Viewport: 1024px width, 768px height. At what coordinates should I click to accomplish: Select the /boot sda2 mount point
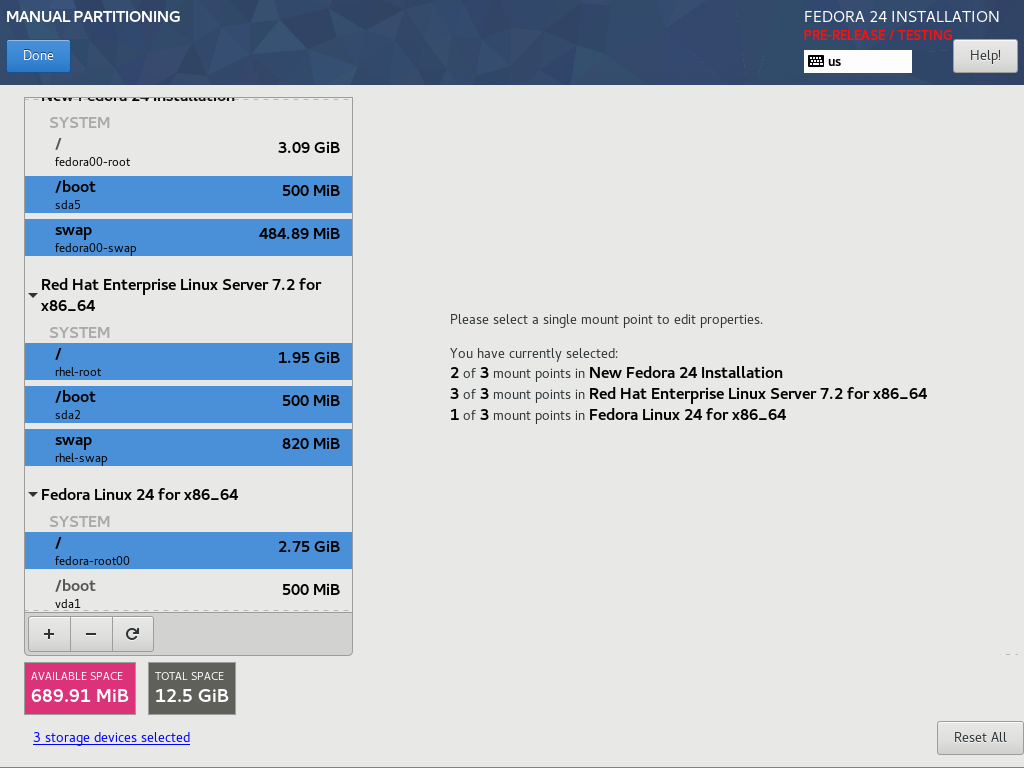pyautogui.click(x=188, y=404)
